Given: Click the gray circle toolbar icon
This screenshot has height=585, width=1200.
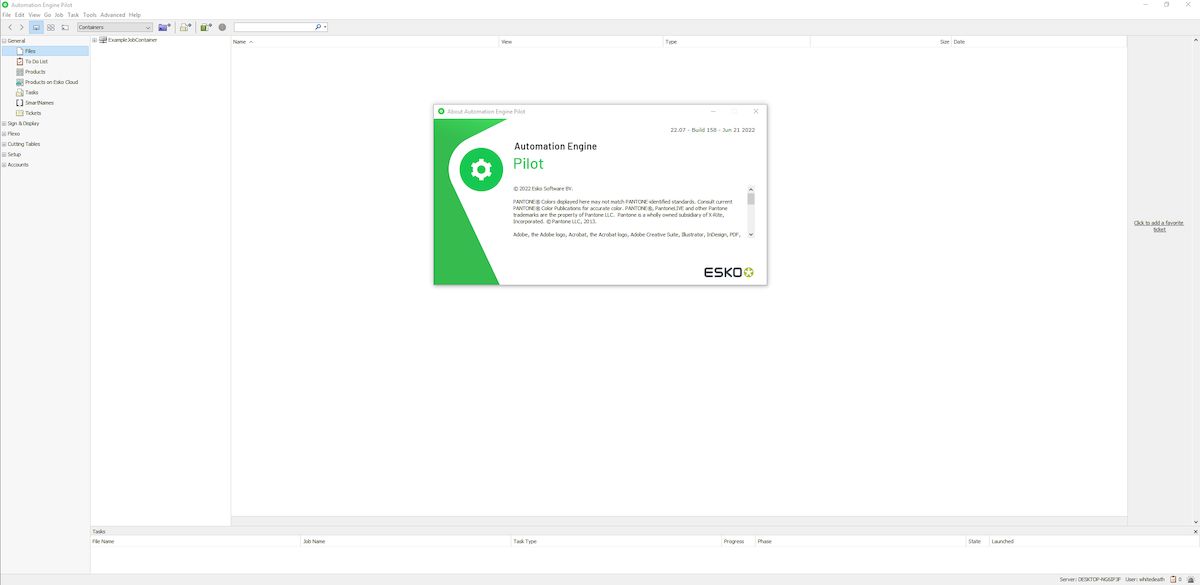Looking at the screenshot, I should click(x=222, y=27).
